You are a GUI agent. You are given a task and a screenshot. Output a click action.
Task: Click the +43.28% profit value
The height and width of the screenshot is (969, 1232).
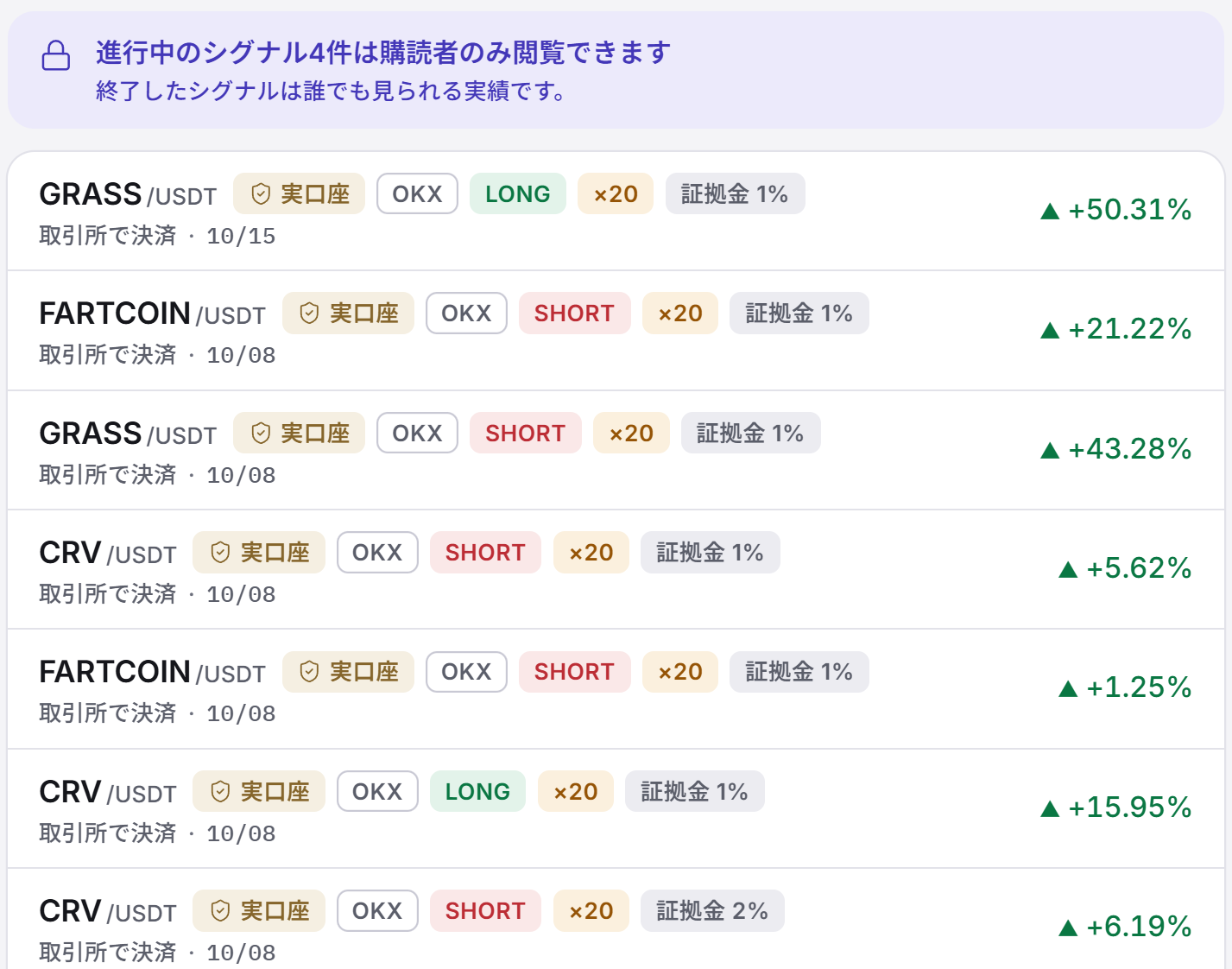coord(1130,449)
